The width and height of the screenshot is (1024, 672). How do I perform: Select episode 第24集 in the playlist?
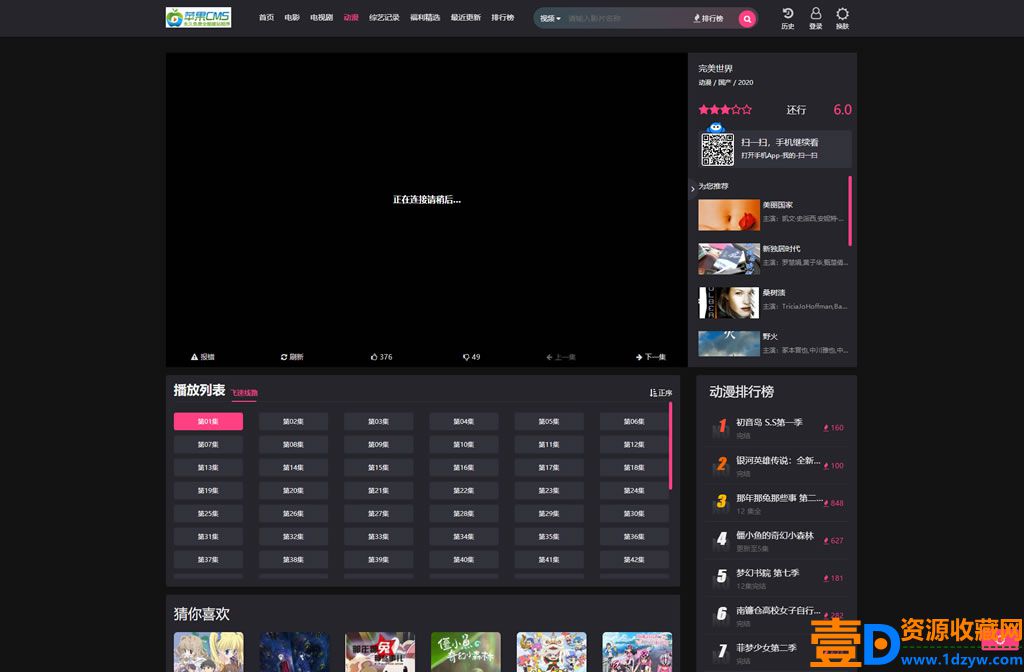coord(634,490)
